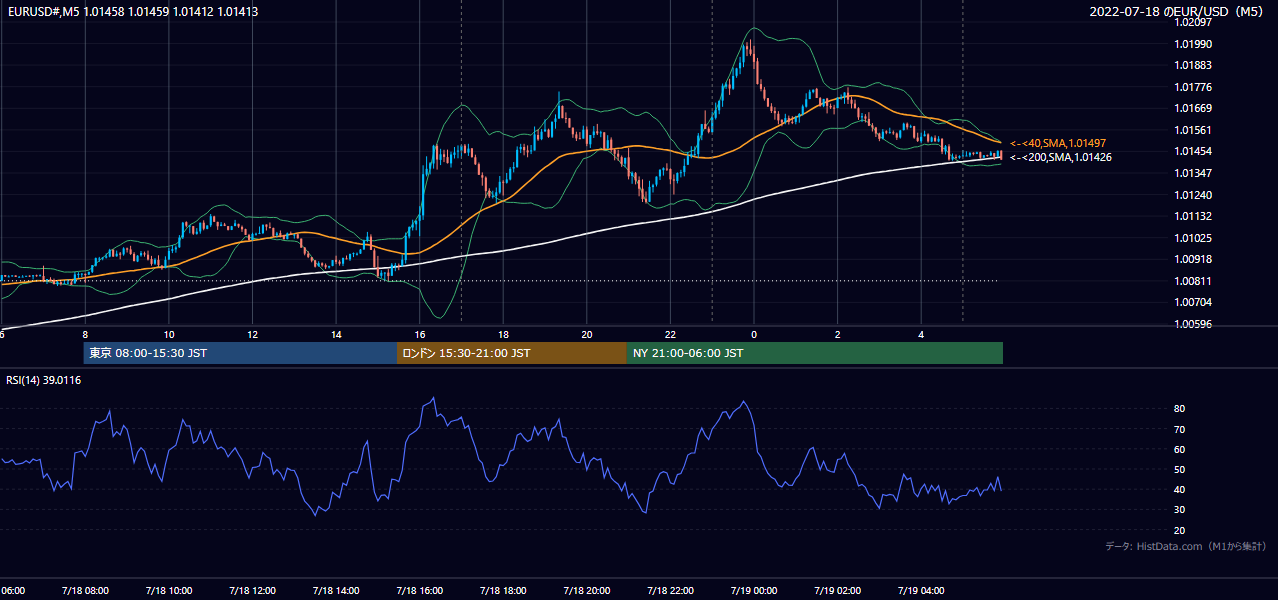
Task: Click price axis value 1.01776
Action: 1194,87
